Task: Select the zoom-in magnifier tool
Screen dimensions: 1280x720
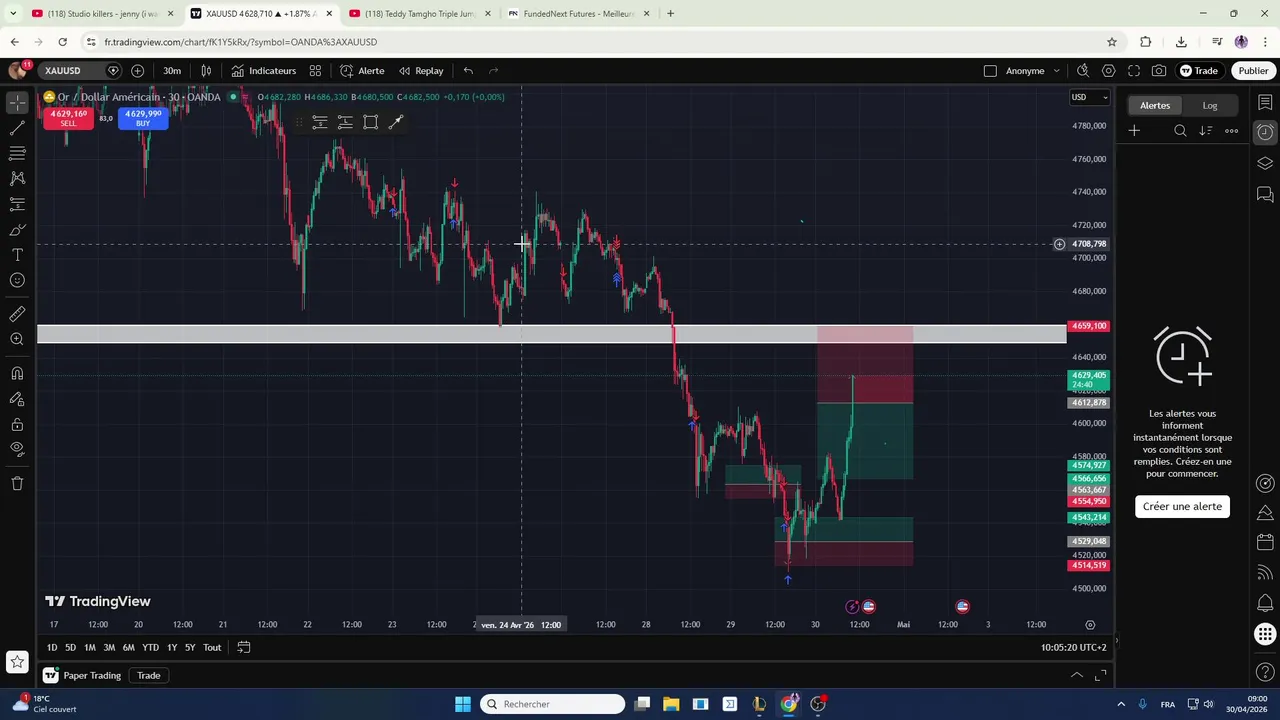Action: 17,339
